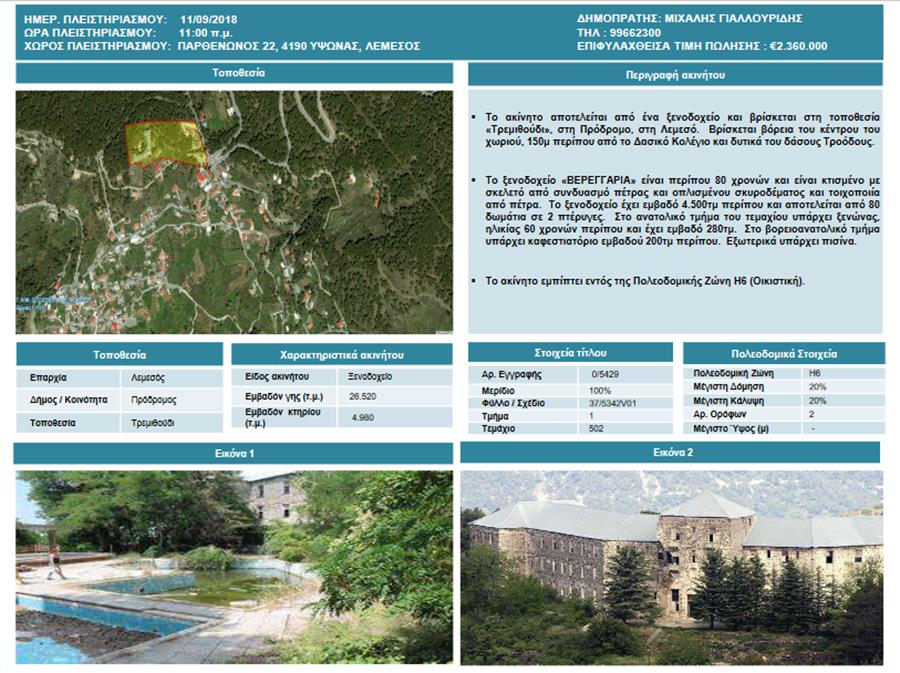Click the yellow highlighted parcel on the map

tap(165, 143)
